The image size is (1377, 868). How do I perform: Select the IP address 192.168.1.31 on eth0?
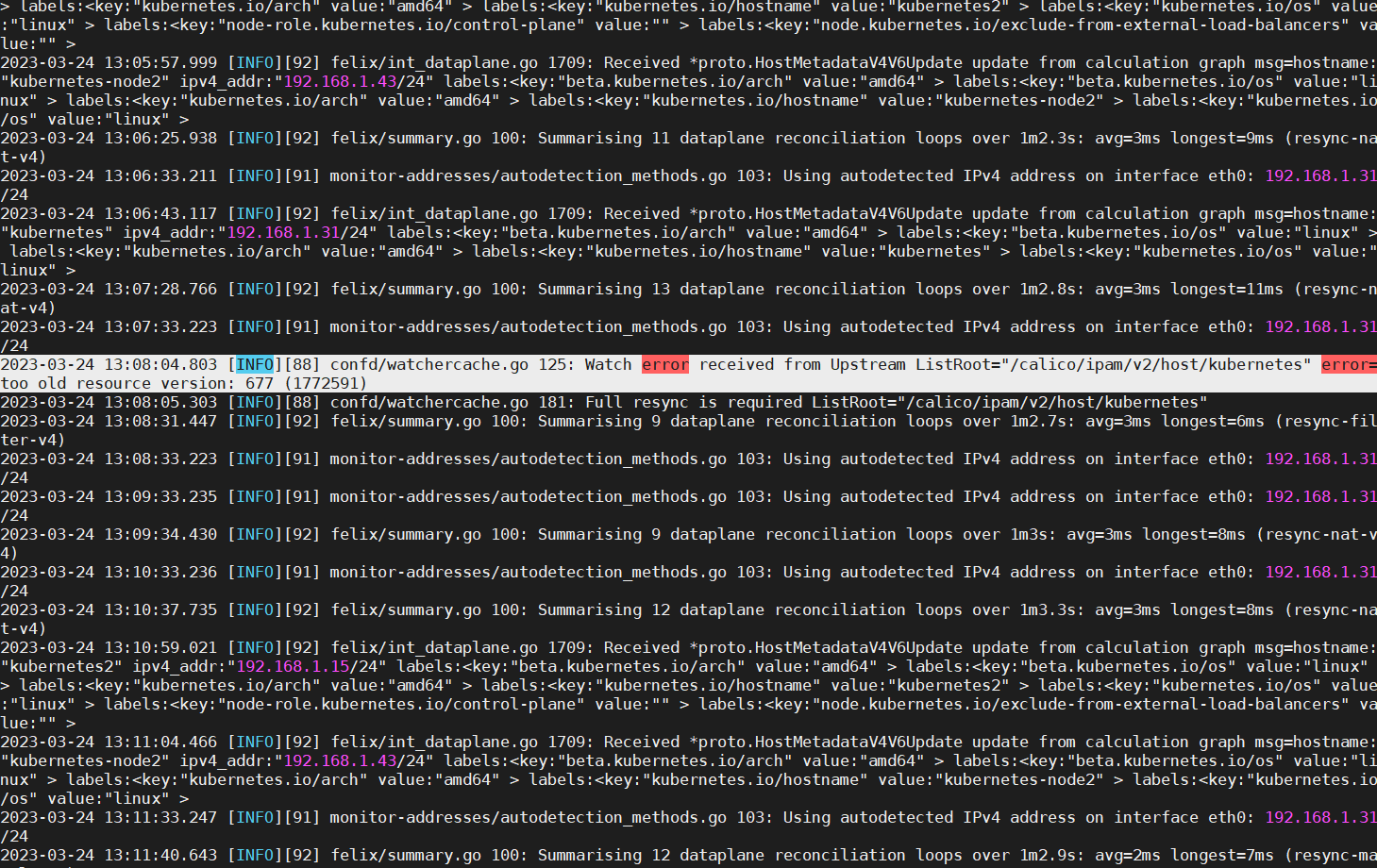(1319, 175)
